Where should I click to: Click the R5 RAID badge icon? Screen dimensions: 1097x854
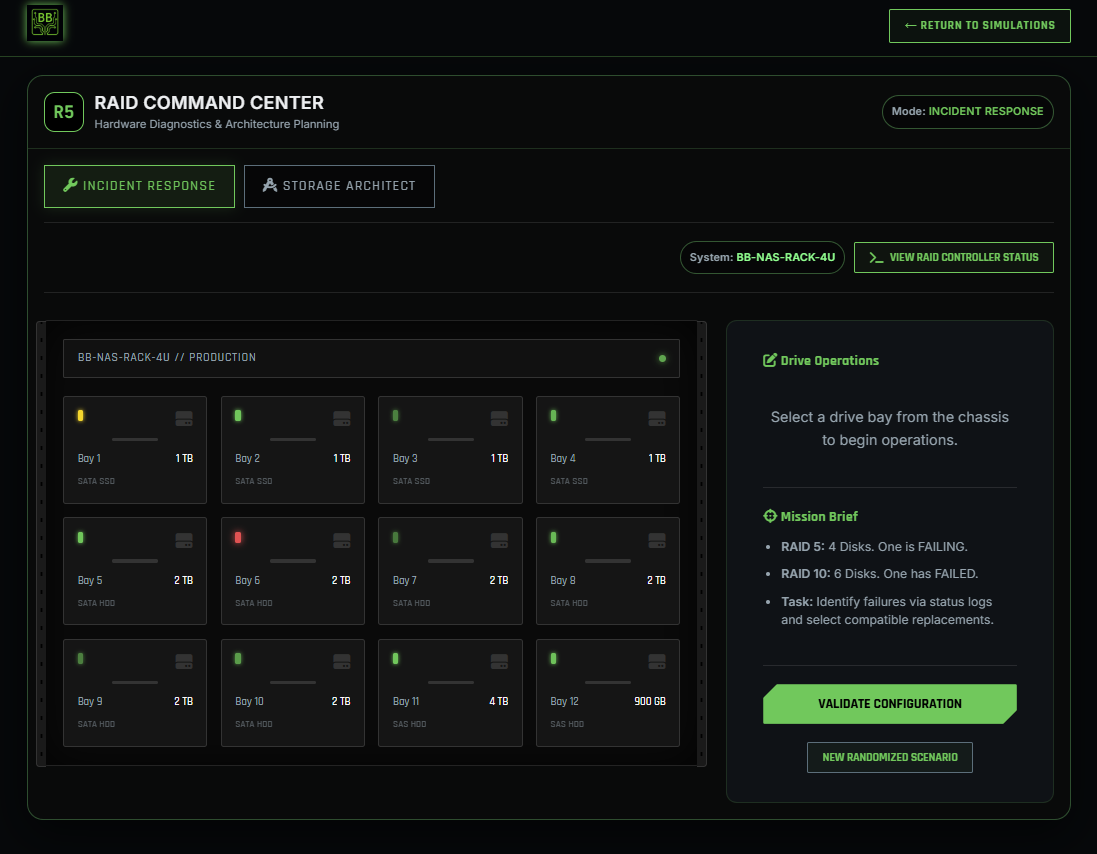(63, 112)
